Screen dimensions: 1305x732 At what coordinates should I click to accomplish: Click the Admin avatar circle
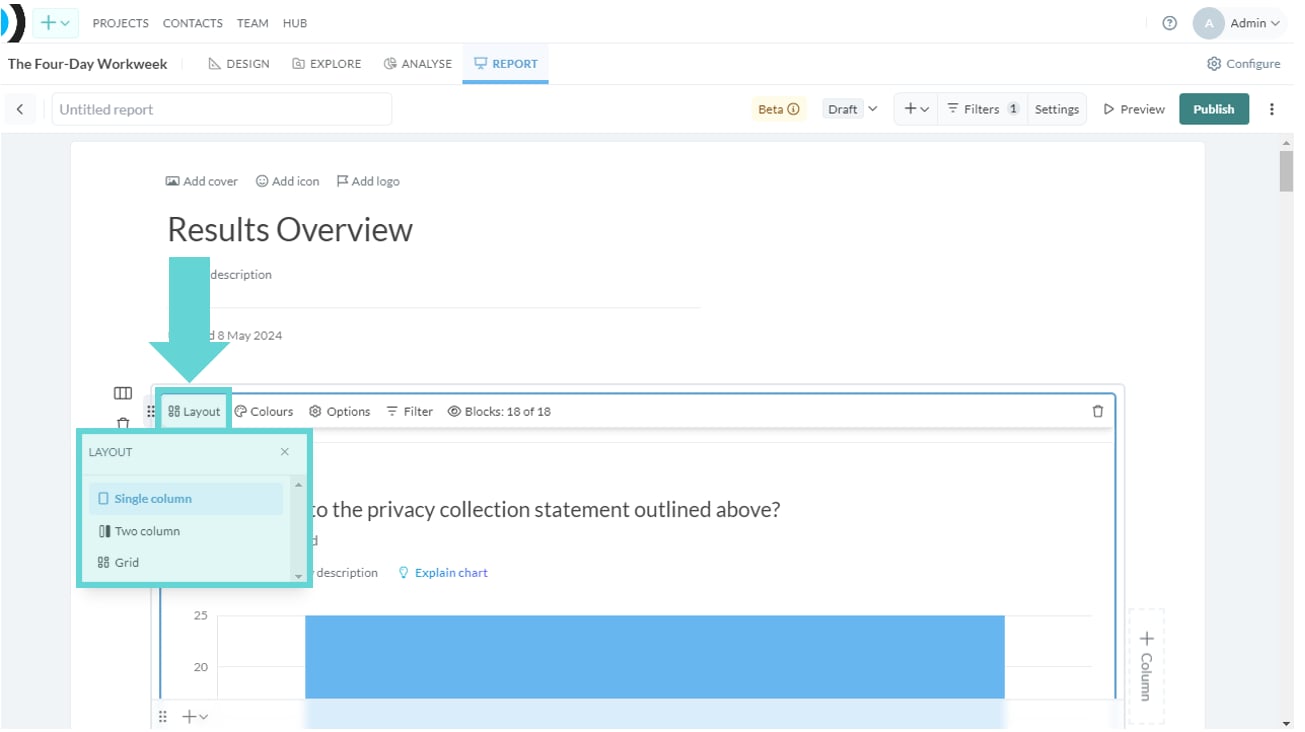(x=1209, y=23)
